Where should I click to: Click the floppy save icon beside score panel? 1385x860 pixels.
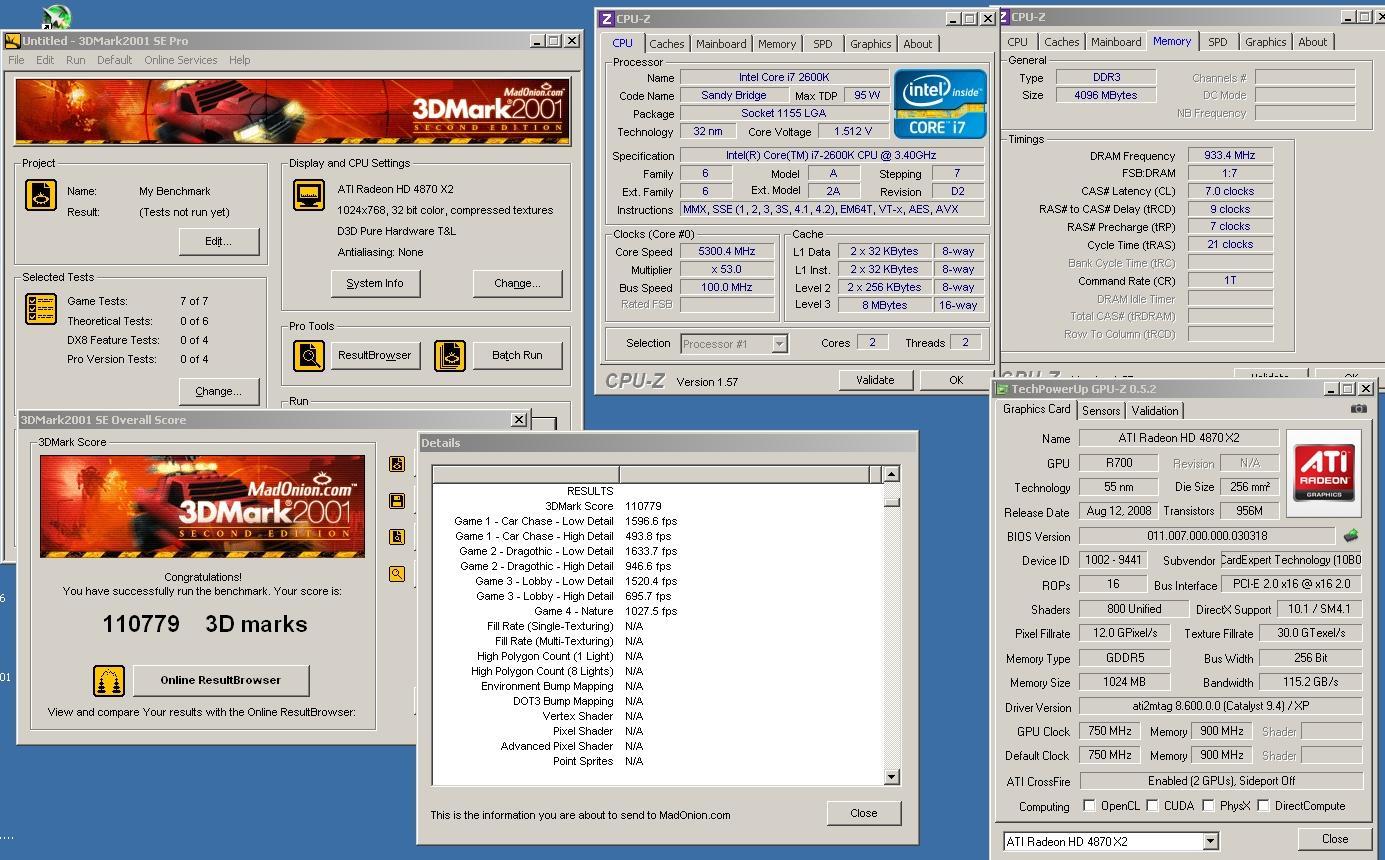397,500
